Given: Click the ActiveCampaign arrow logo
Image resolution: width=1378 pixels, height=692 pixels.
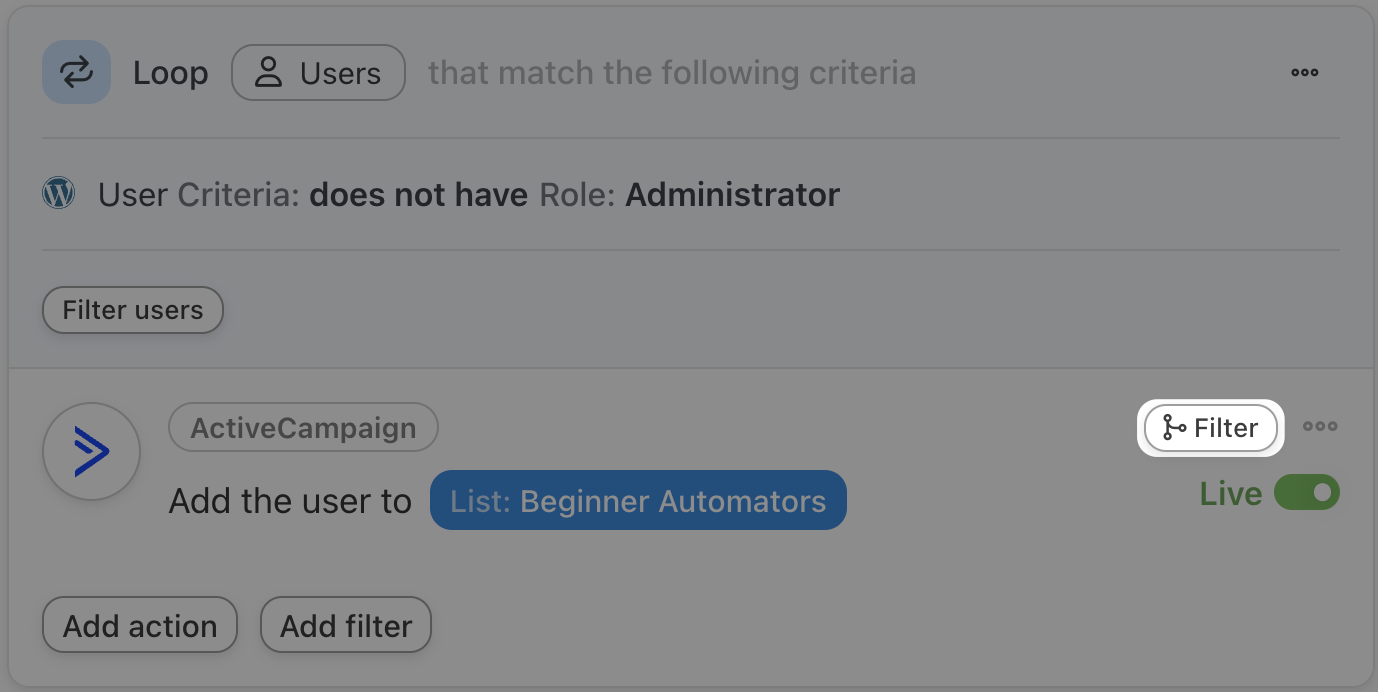Looking at the screenshot, I should [x=91, y=453].
